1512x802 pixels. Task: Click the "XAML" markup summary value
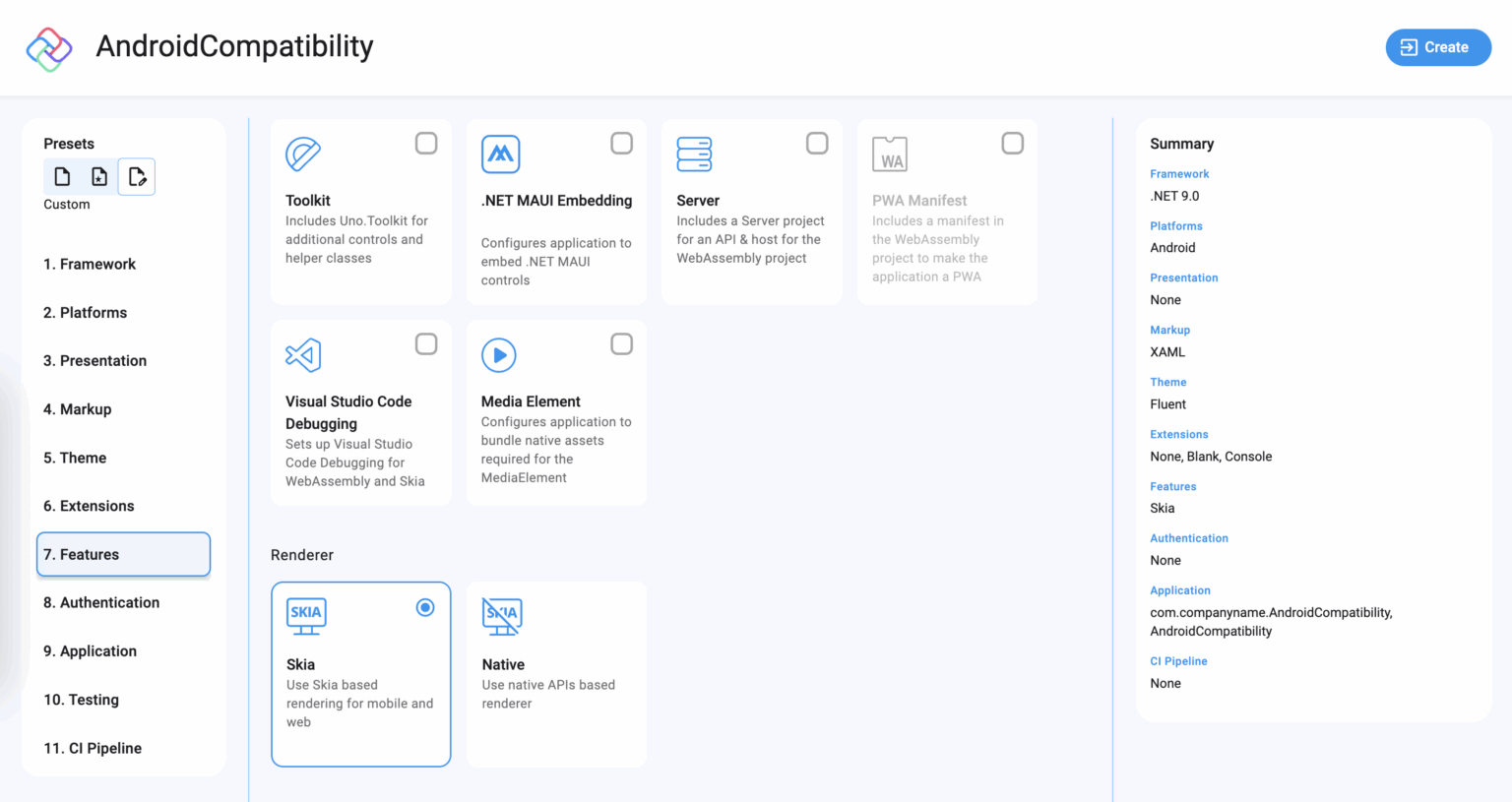tap(1167, 353)
